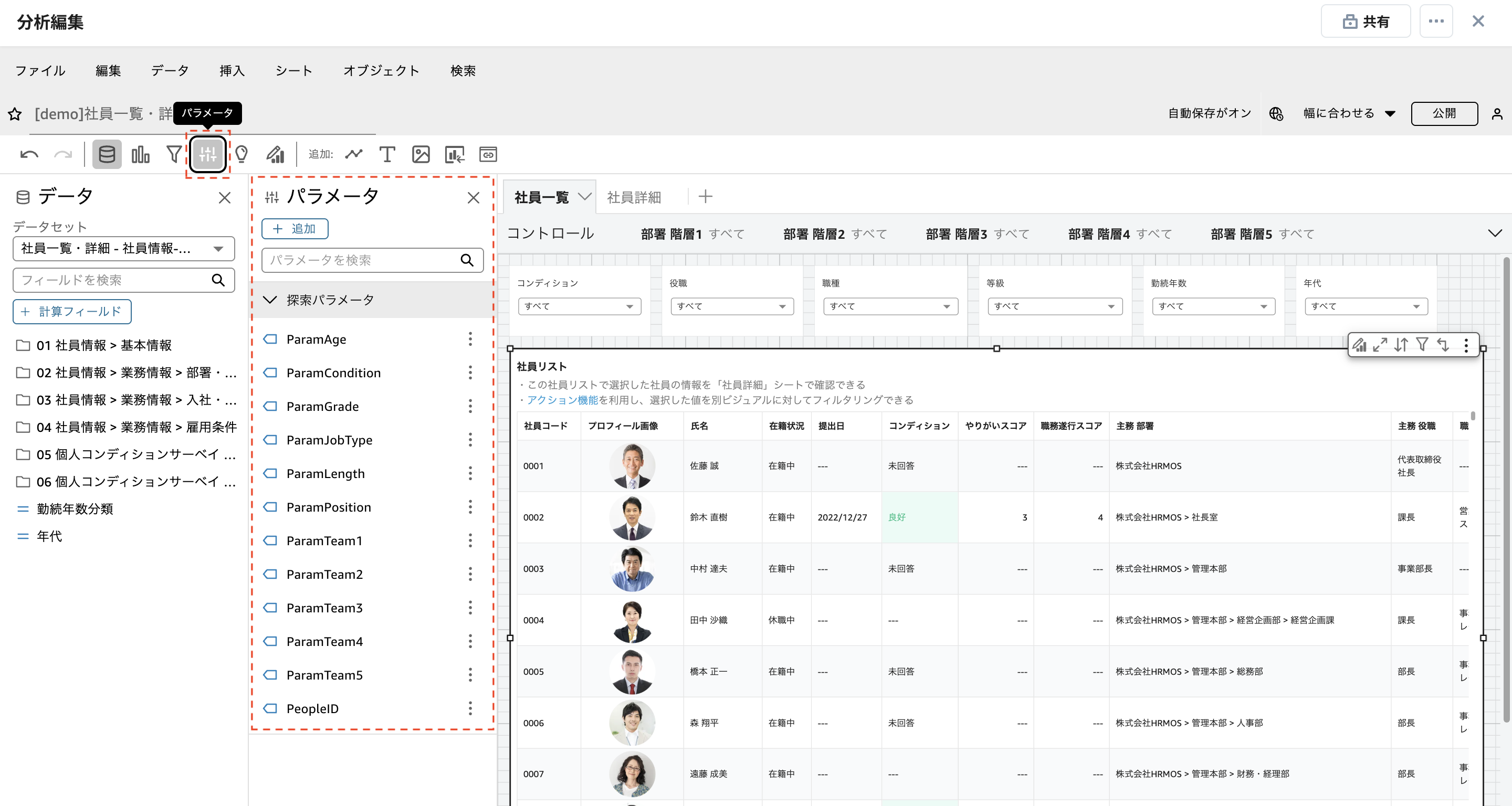Open the Filter funnel toolbar icon
The height and width of the screenshot is (806, 1512).
click(x=174, y=155)
